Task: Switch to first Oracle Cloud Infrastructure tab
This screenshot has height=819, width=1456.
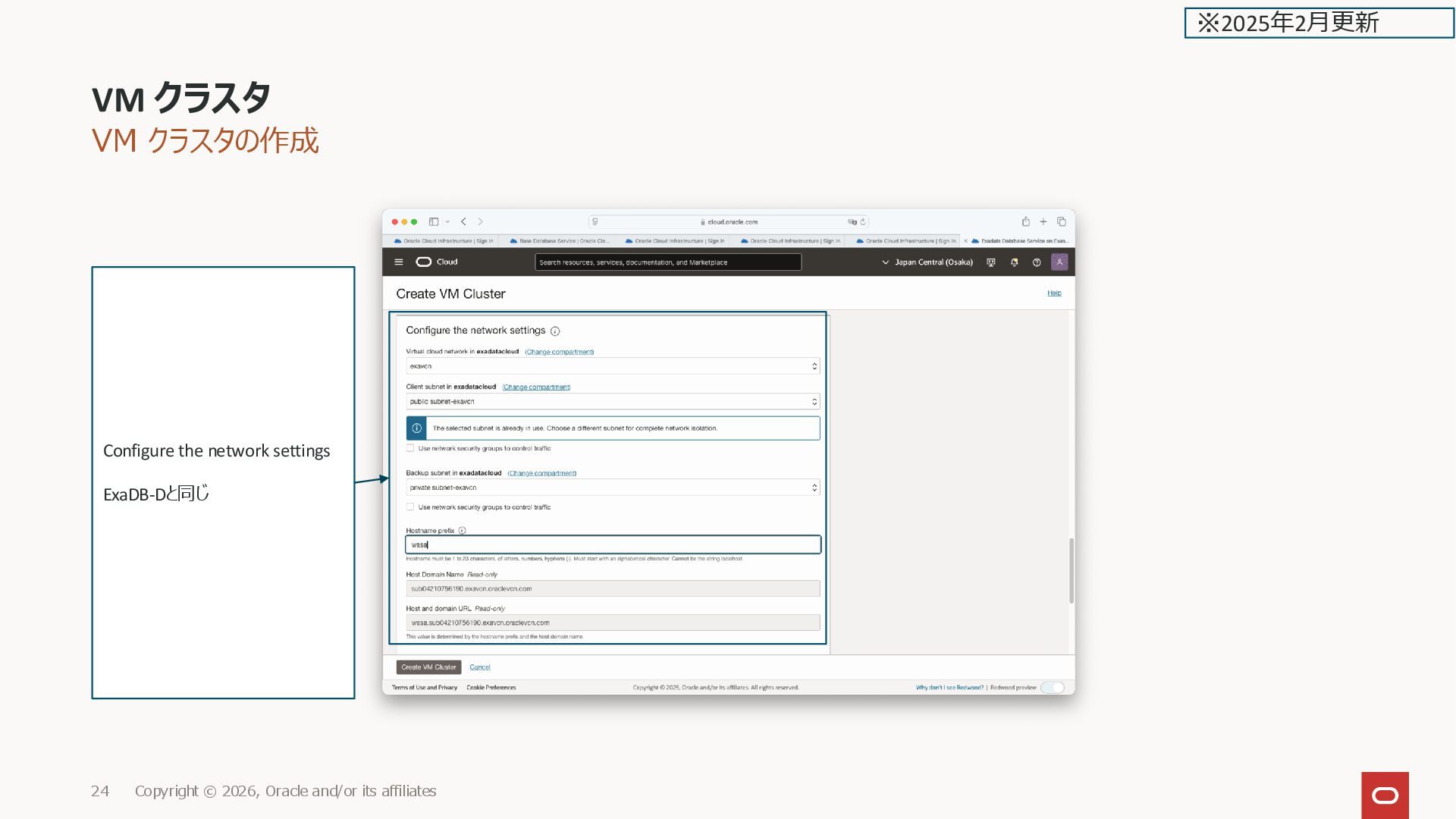Action: coord(444,241)
